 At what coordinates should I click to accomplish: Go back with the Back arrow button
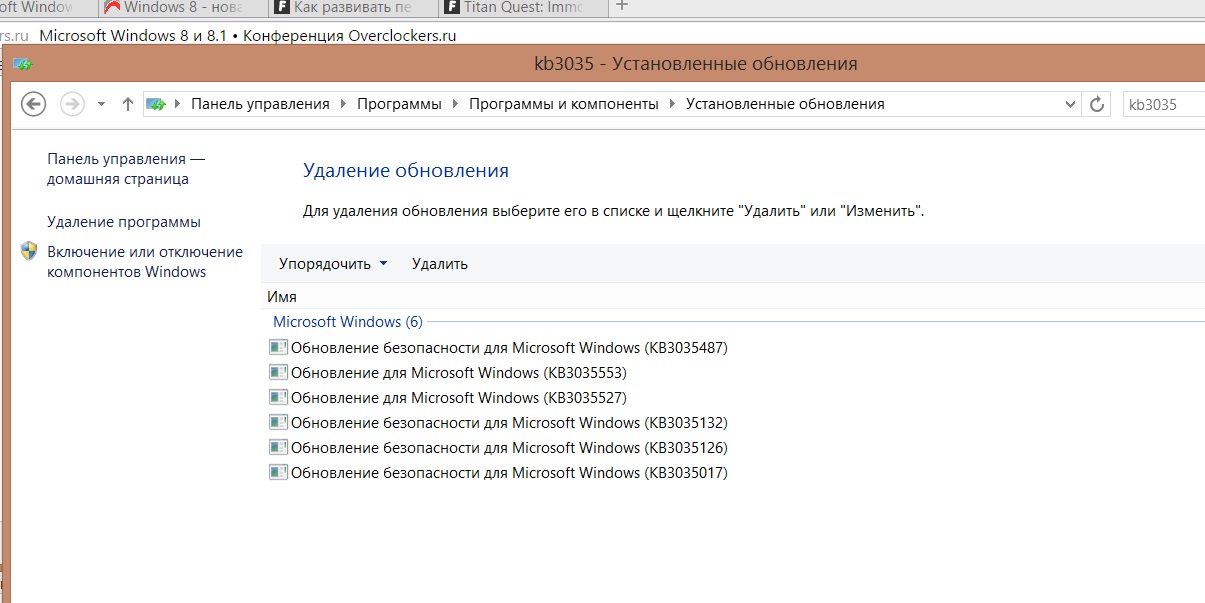click(x=34, y=104)
